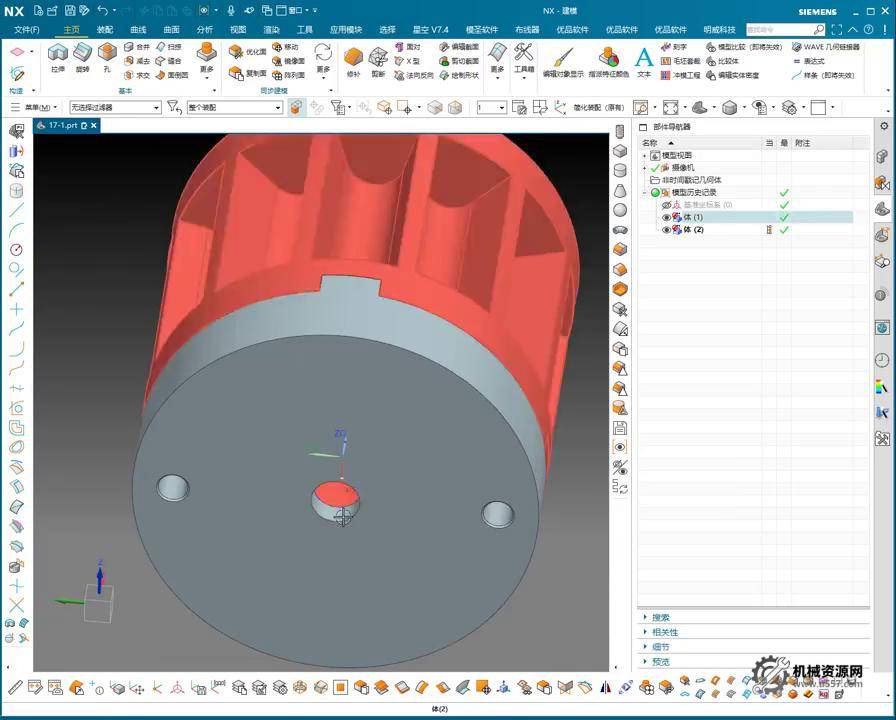This screenshot has width=896, height=720.
Task: Select the sphere primitive icon in vertical toolbar
Action: tap(620, 210)
